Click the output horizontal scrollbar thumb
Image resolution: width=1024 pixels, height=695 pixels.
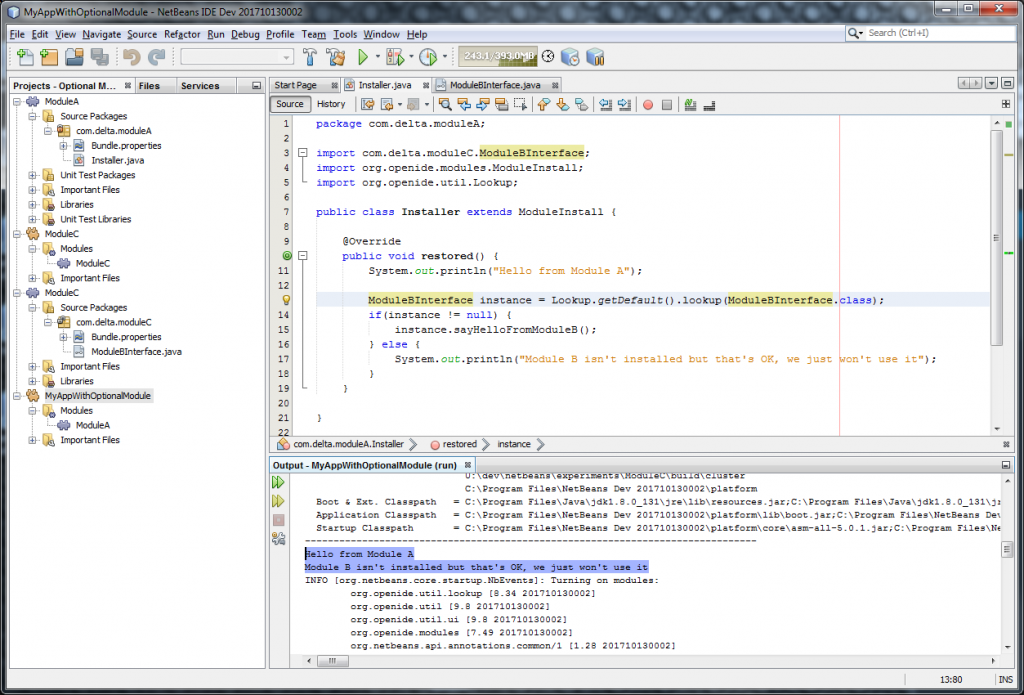[332, 661]
